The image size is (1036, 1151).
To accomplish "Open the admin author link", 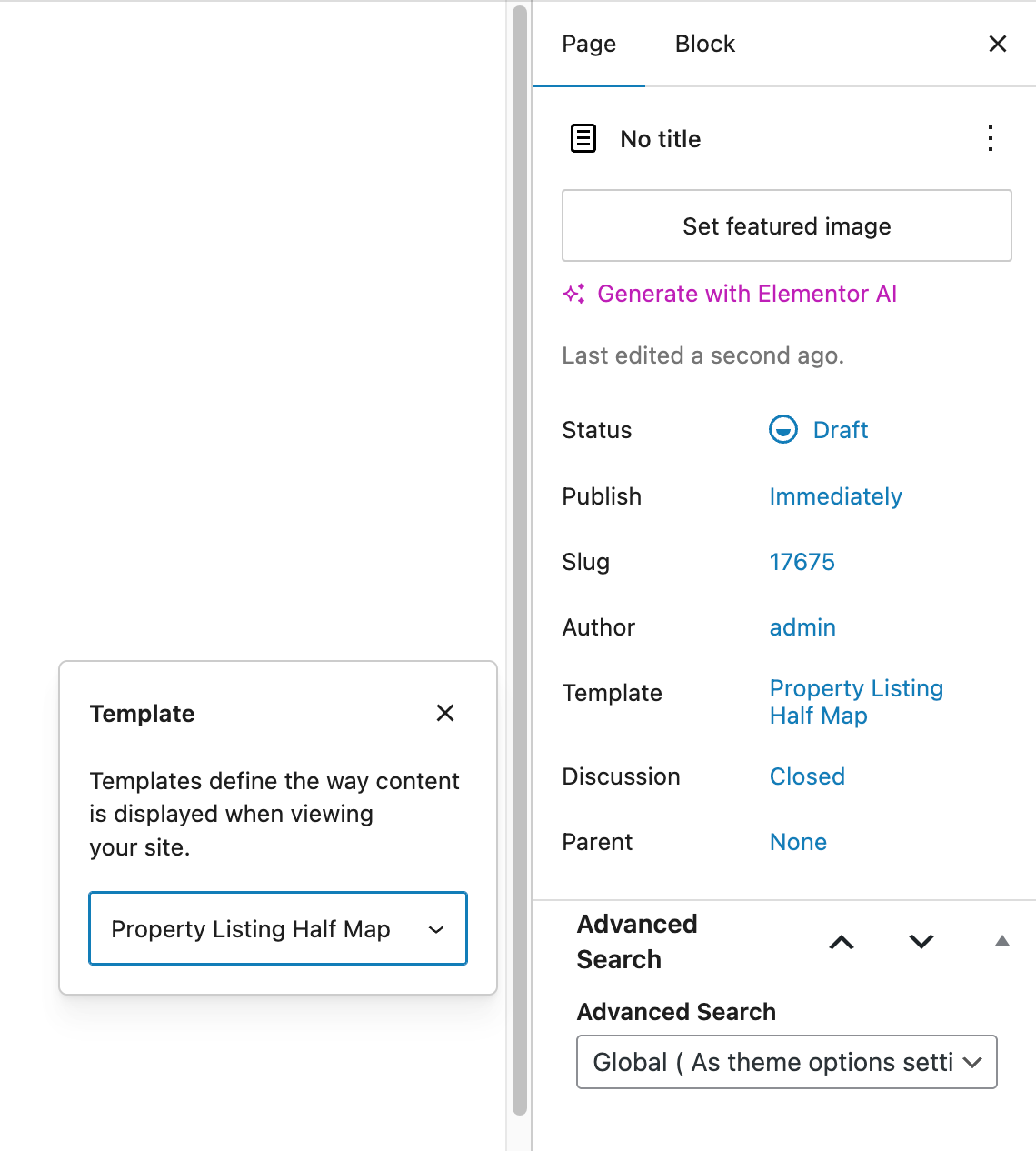I will click(x=802, y=627).
